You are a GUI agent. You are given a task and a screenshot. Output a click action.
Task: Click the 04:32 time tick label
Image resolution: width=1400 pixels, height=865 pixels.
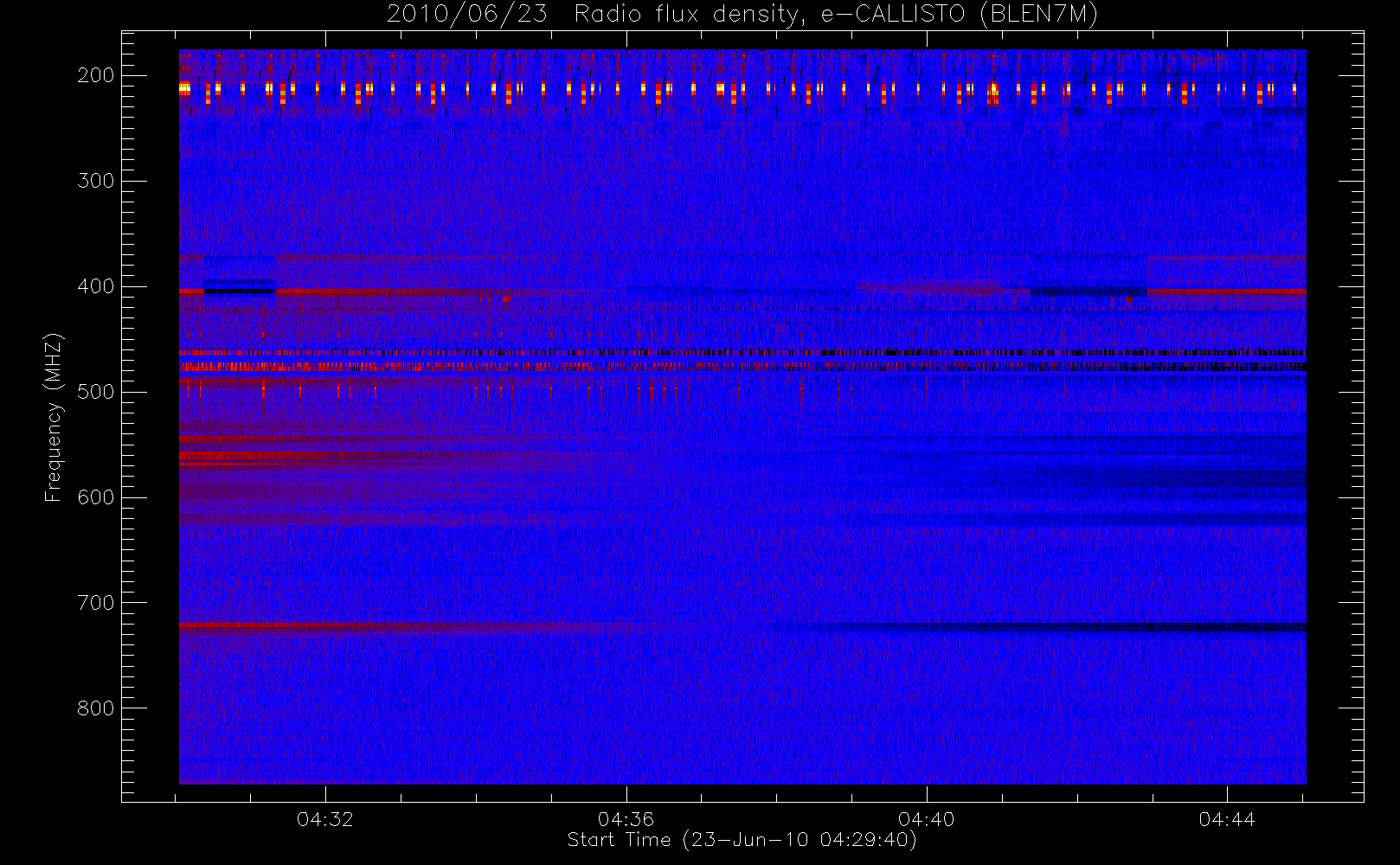click(325, 819)
